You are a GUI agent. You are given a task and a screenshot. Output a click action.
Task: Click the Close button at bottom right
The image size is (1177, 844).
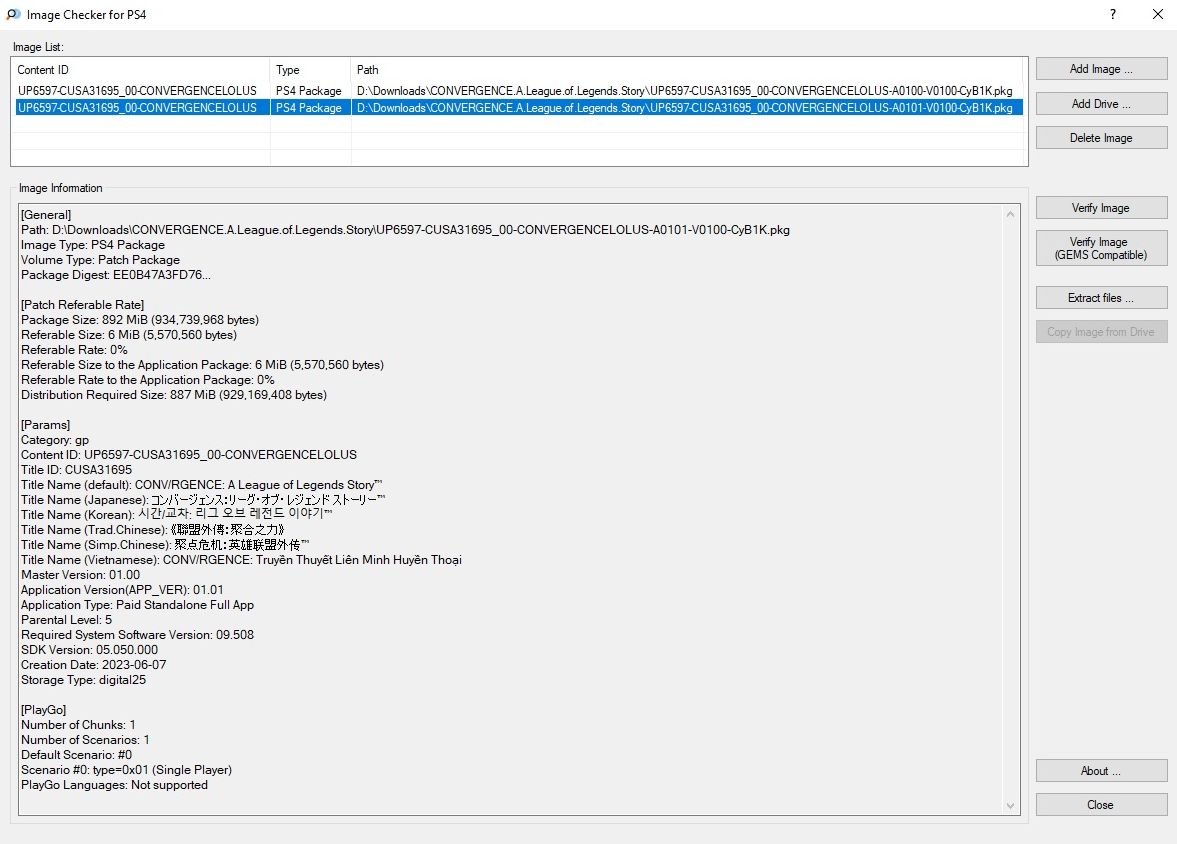[x=1101, y=805]
